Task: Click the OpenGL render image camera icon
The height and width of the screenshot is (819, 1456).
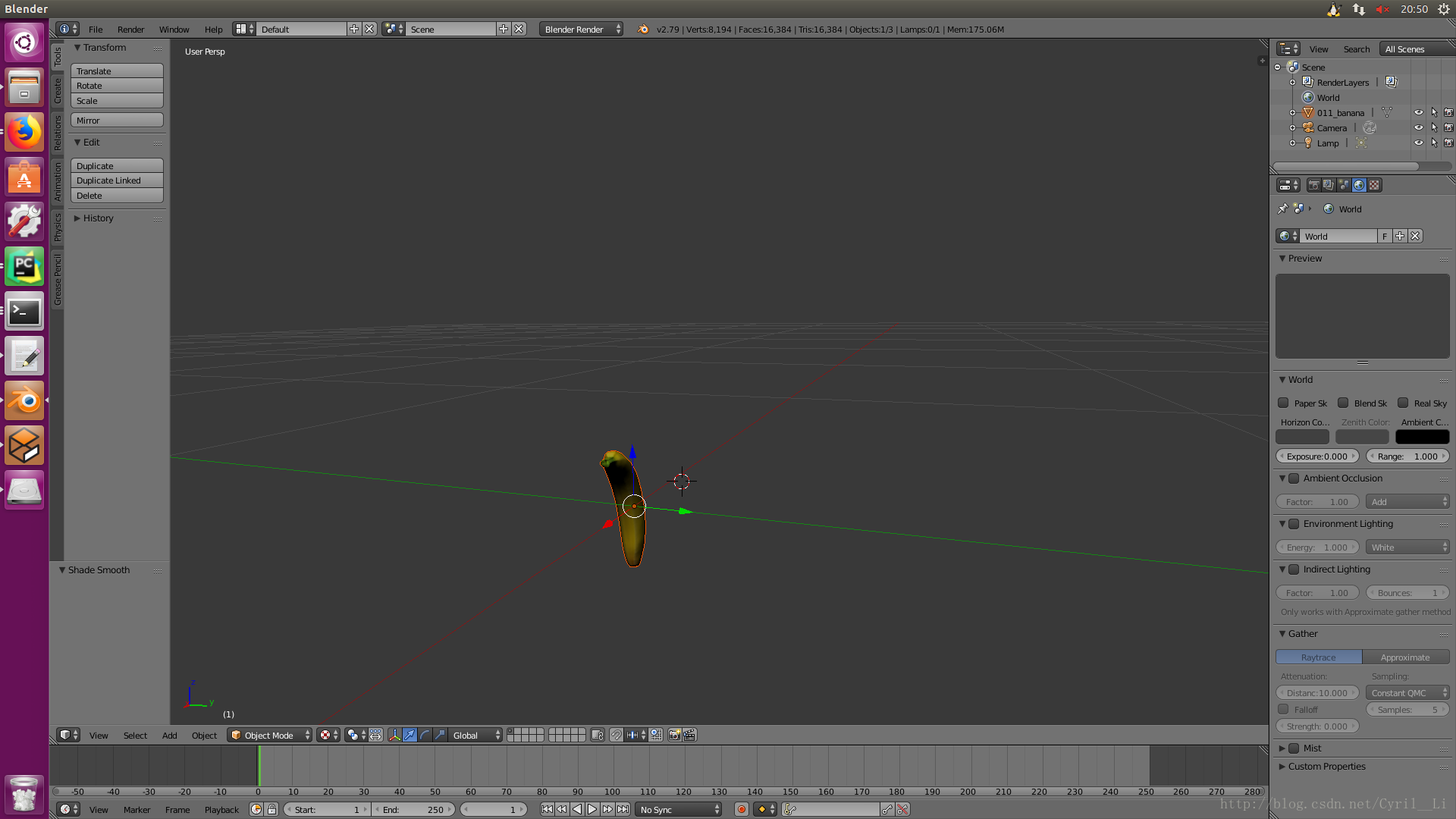Action: [x=674, y=735]
